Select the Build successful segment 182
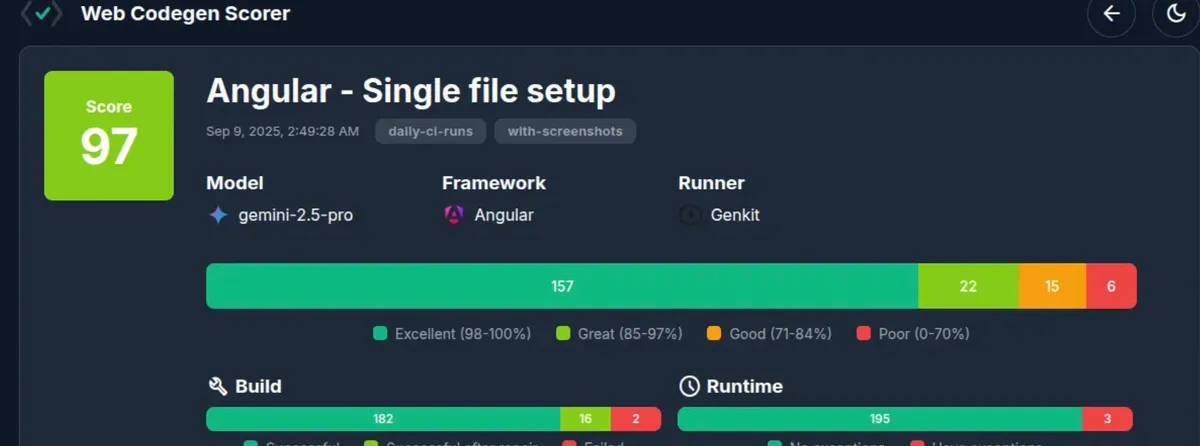The height and width of the screenshot is (446, 1200). point(383,419)
